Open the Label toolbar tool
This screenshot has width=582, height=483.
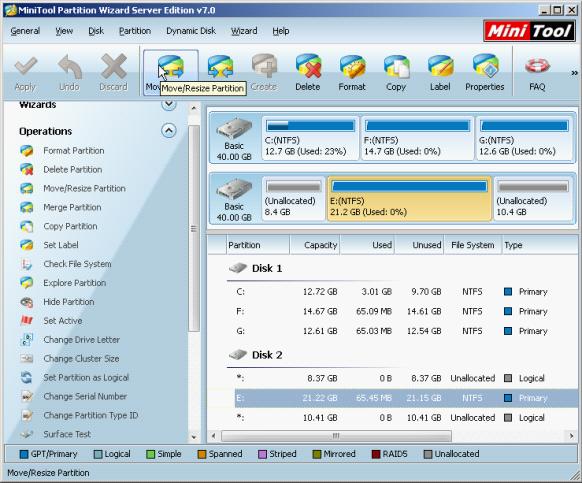point(440,66)
